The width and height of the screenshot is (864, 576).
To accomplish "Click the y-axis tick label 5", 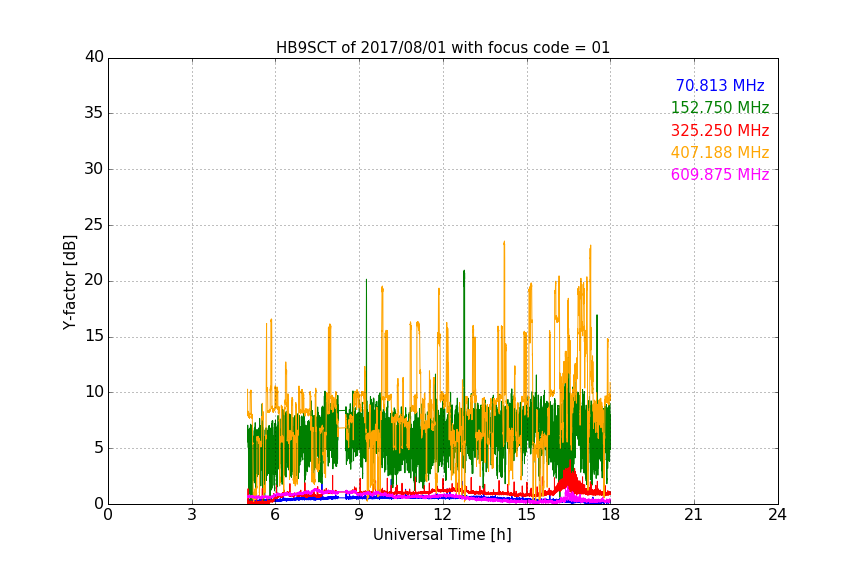I will [x=99, y=448].
